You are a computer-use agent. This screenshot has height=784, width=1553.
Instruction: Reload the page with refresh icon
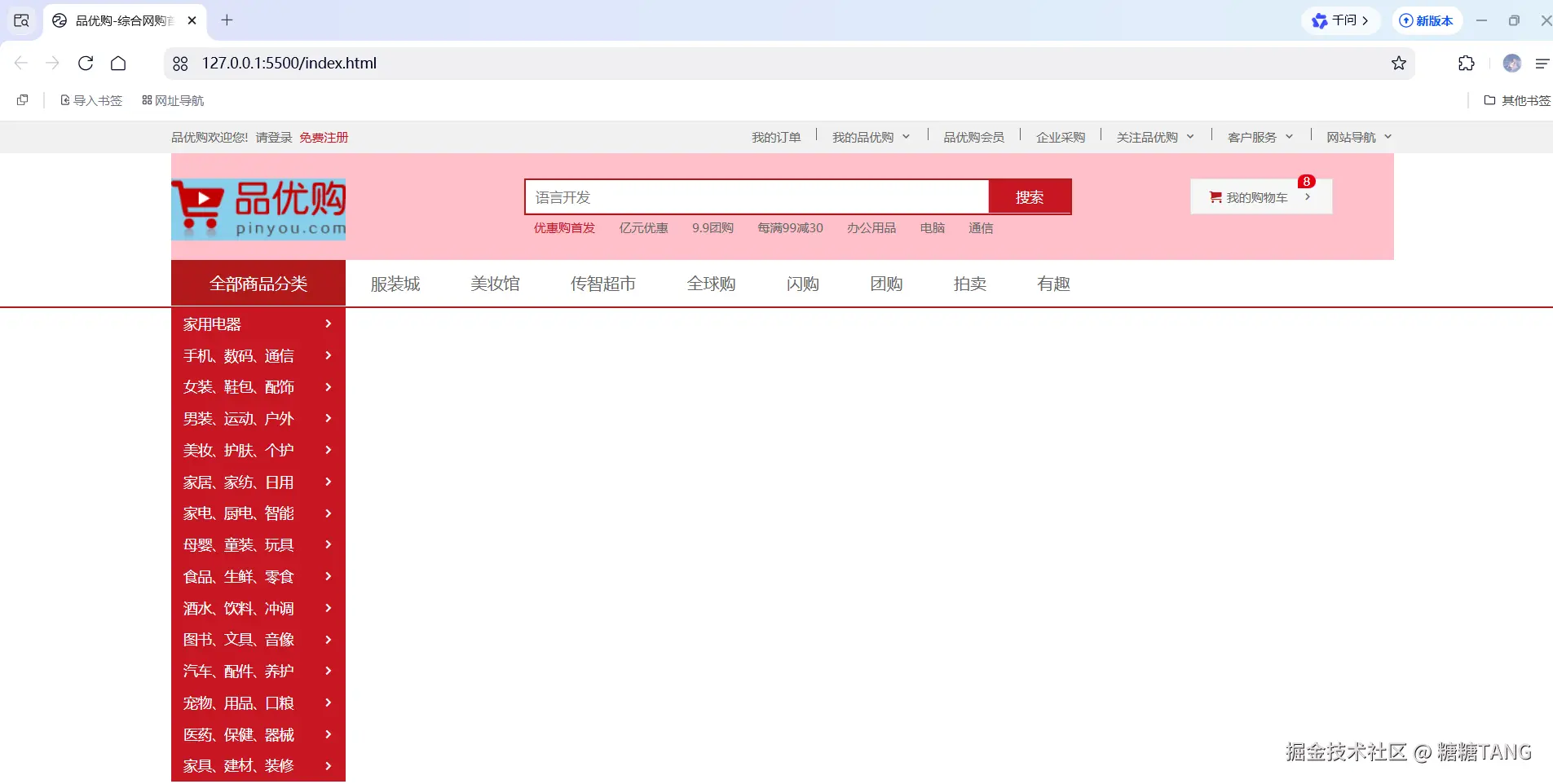pos(86,63)
